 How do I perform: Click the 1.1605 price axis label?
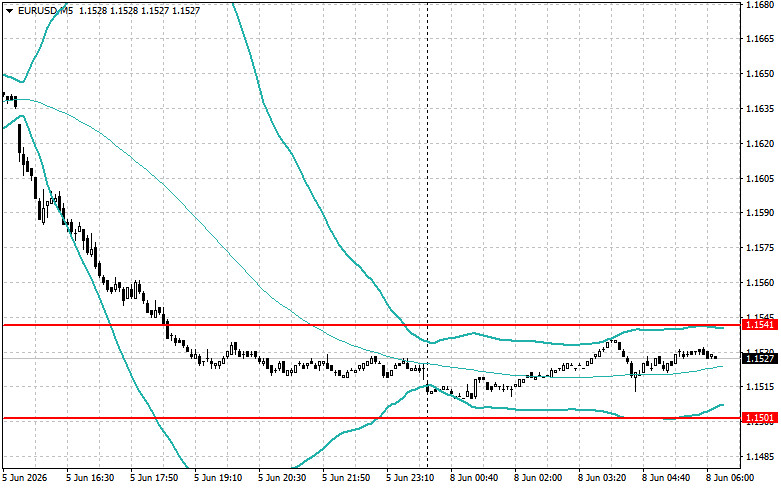(x=760, y=178)
